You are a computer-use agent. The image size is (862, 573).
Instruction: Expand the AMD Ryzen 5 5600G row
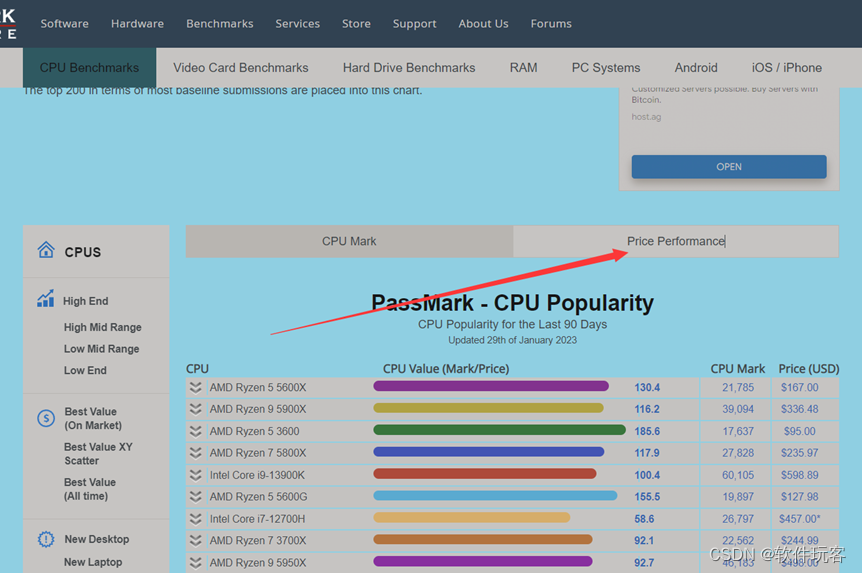[196, 497]
